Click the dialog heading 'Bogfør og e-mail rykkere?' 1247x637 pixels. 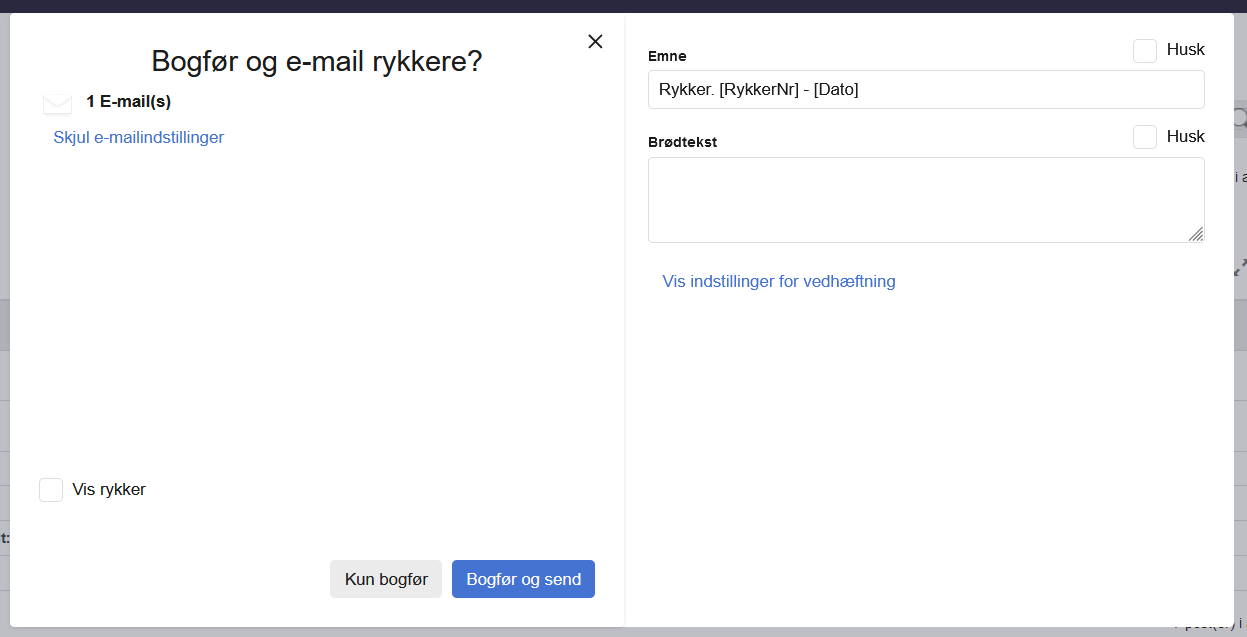tap(316, 61)
